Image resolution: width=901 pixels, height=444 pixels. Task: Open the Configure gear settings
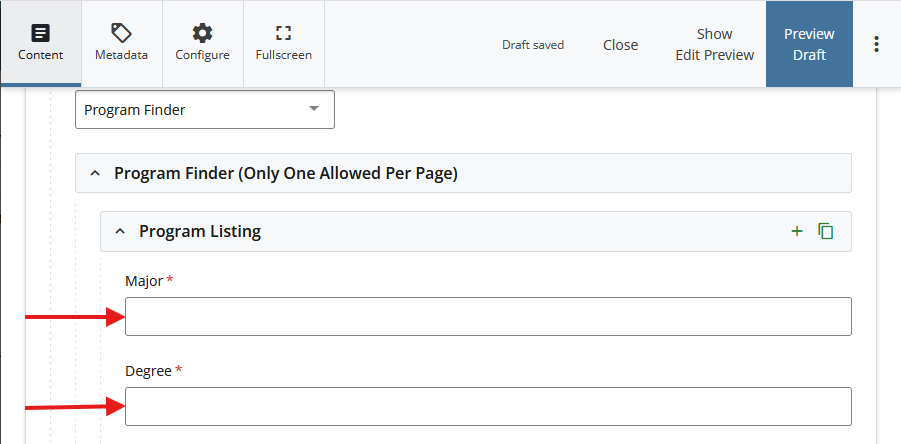coord(202,43)
